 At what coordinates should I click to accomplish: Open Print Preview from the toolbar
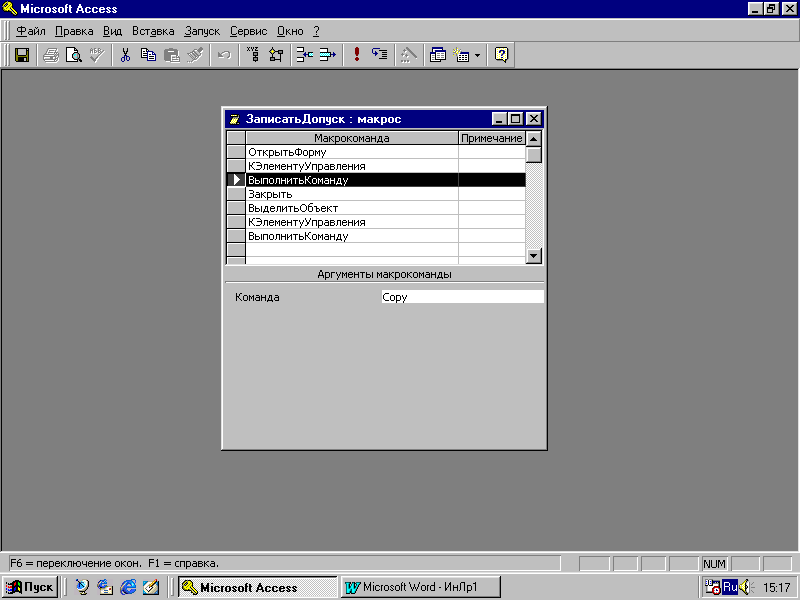click(74, 55)
